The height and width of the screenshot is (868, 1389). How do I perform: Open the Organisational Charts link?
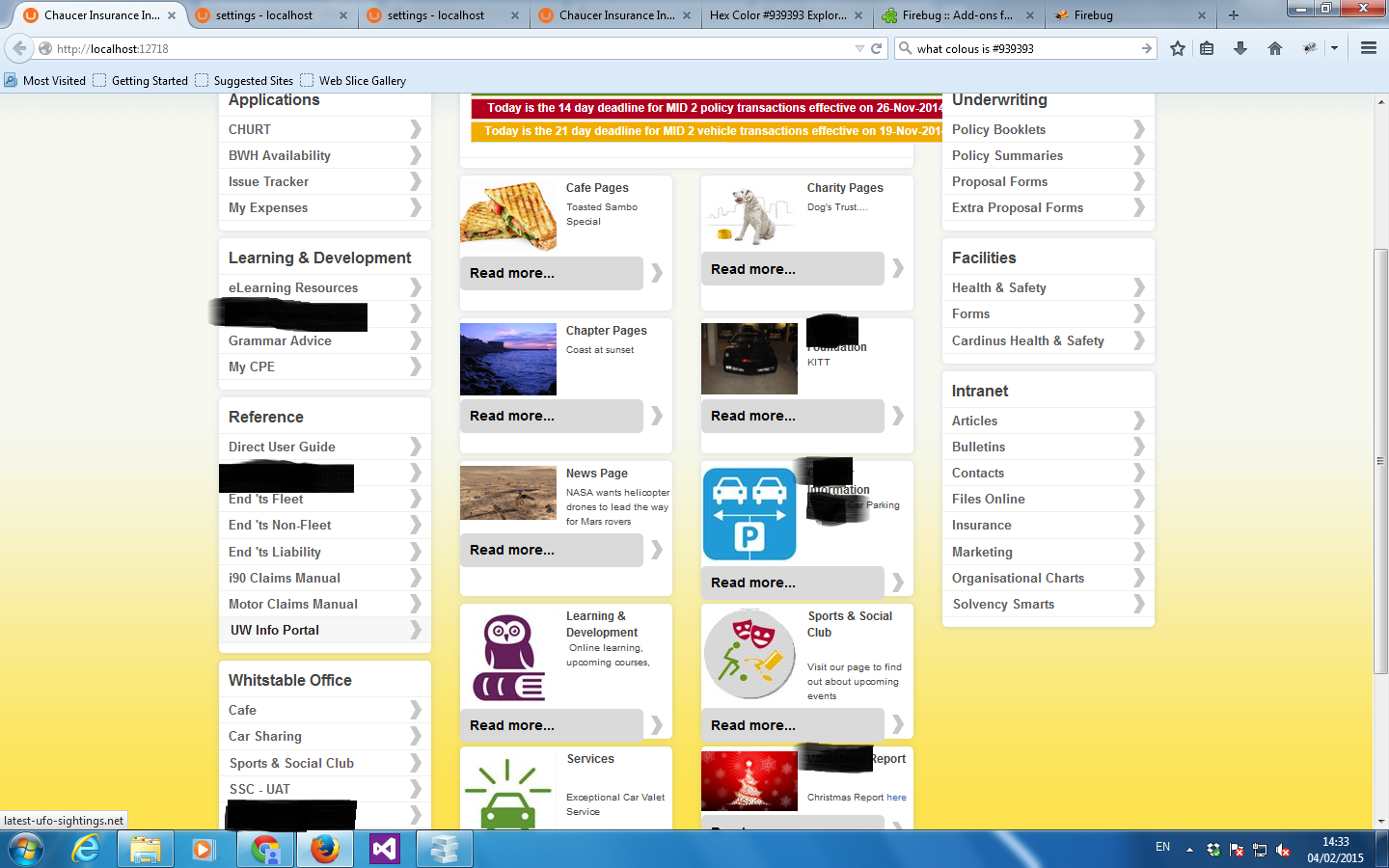pyautogui.click(x=1018, y=578)
